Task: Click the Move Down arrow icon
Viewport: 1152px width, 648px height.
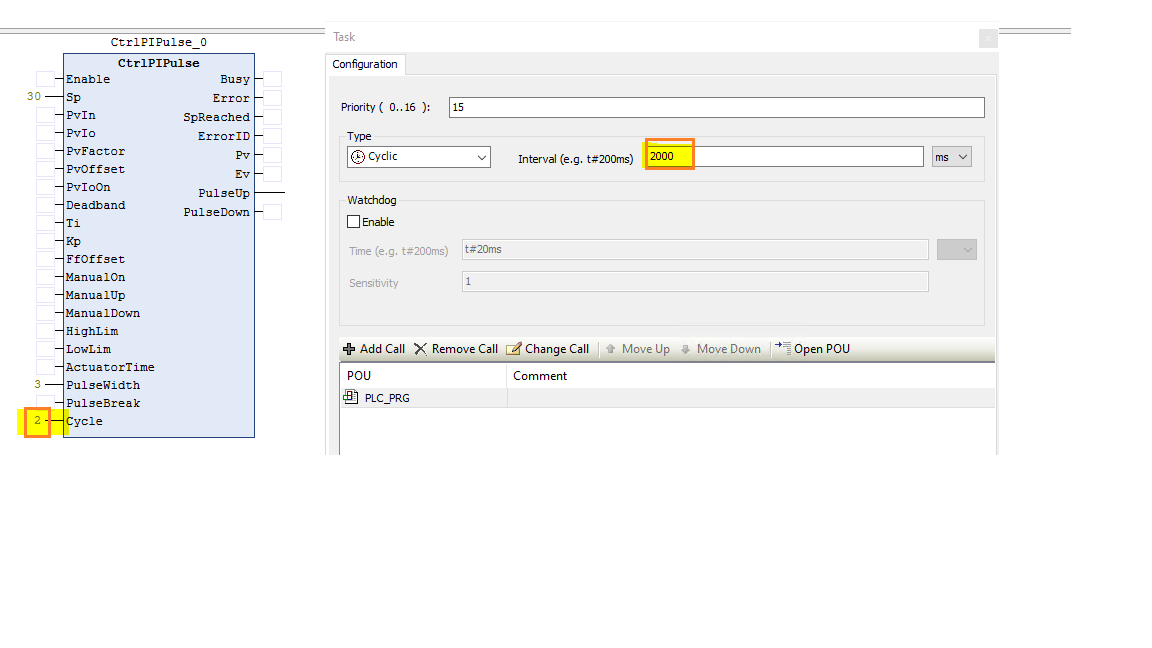Action: coord(686,349)
